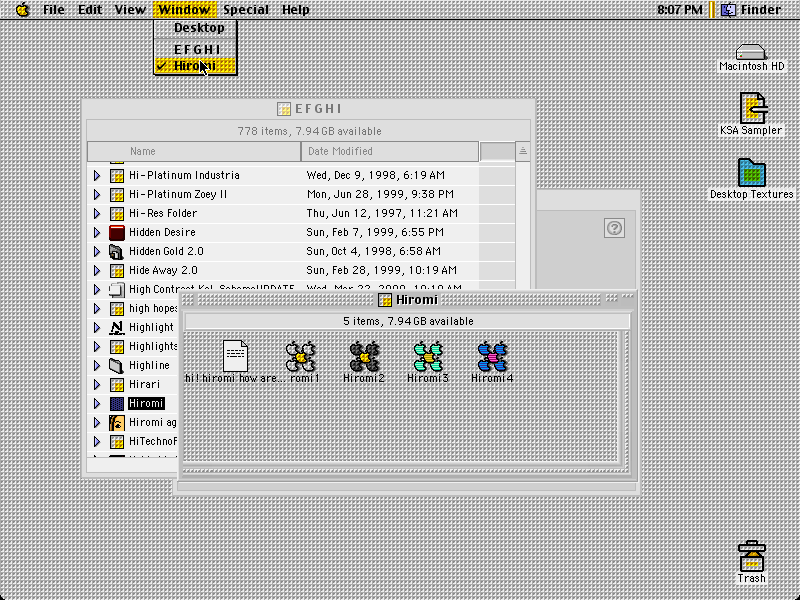Open the Special menu
The image size is (800, 600).
coord(246,9)
